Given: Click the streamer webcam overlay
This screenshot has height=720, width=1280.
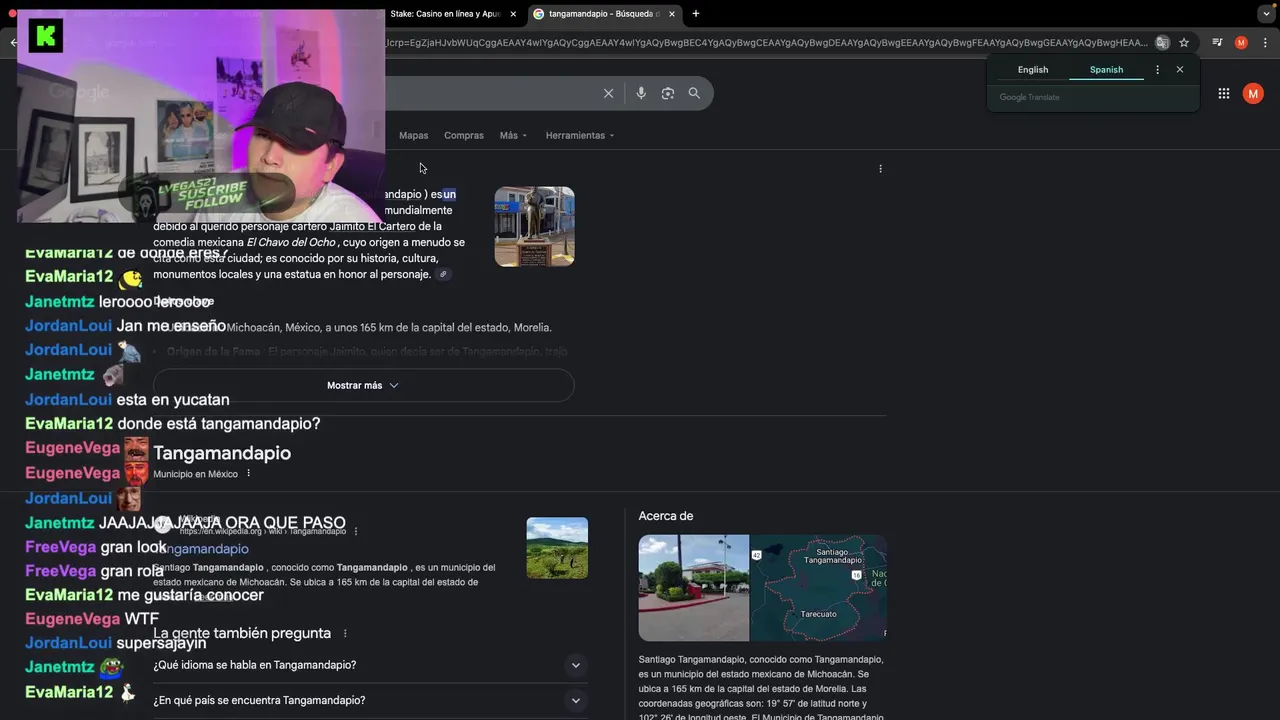Looking at the screenshot, I should pos(201,116).
